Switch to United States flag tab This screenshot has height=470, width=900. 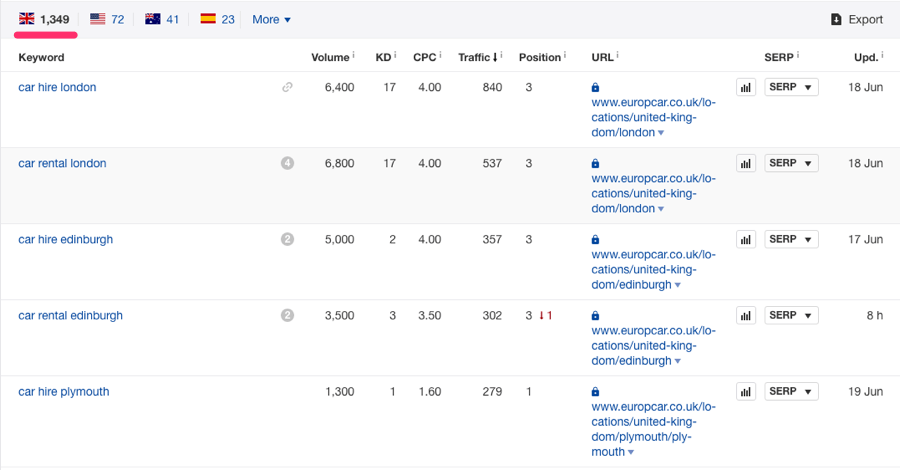[107, 19]
